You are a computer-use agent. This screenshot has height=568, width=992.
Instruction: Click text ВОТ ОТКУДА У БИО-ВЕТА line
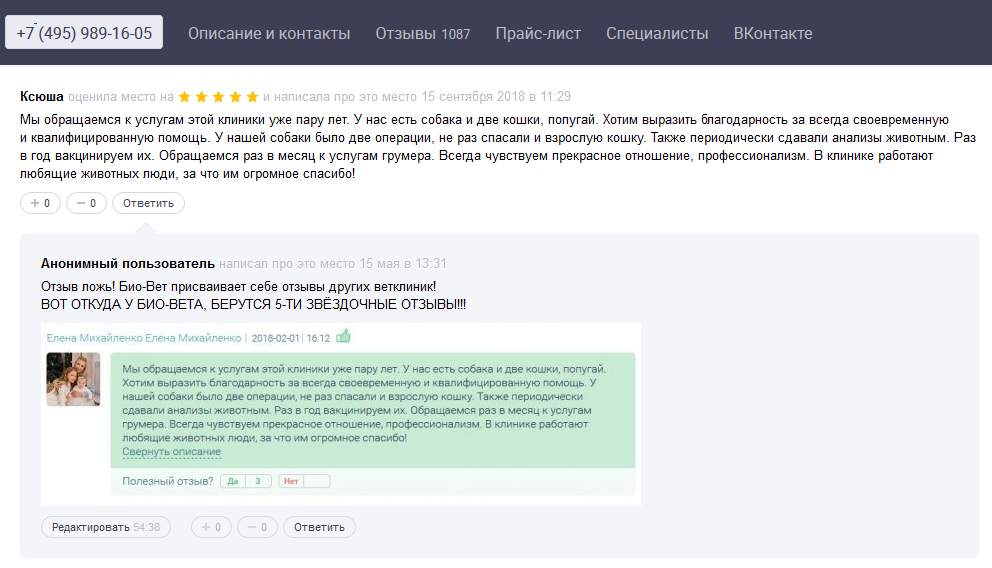pyautogui.click(x=253, y=304)
